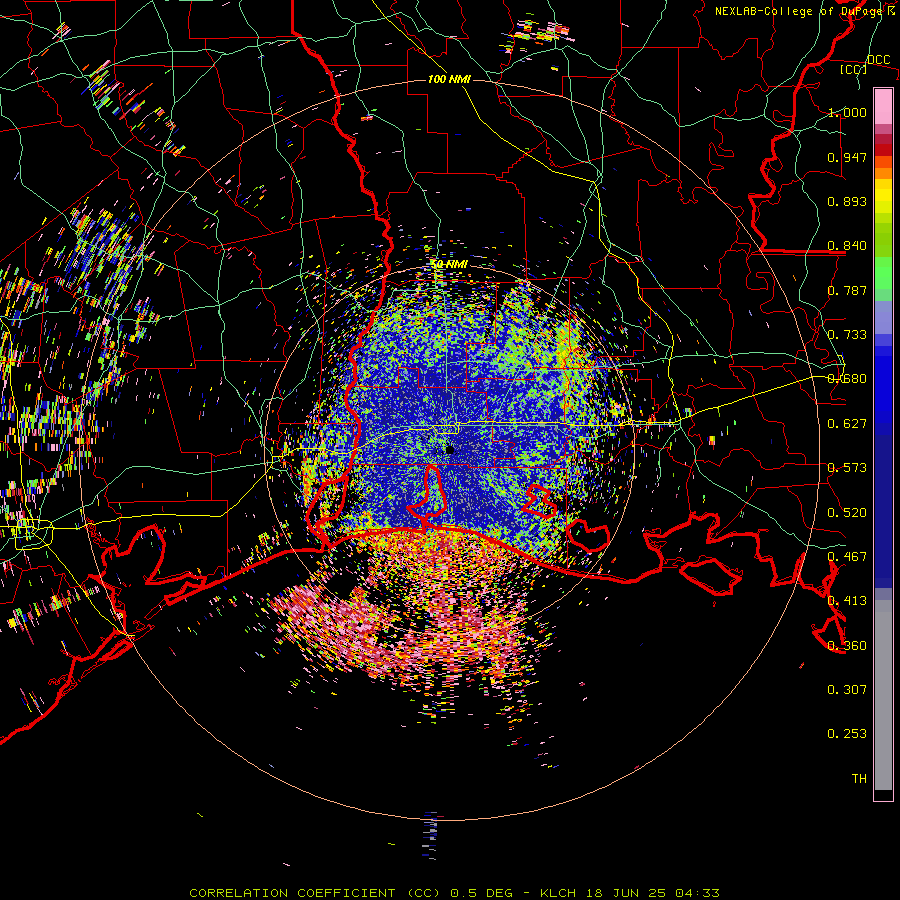Click the 50 NMI range ring label
Screen dimensions: 900x900
tap(449, 265)
